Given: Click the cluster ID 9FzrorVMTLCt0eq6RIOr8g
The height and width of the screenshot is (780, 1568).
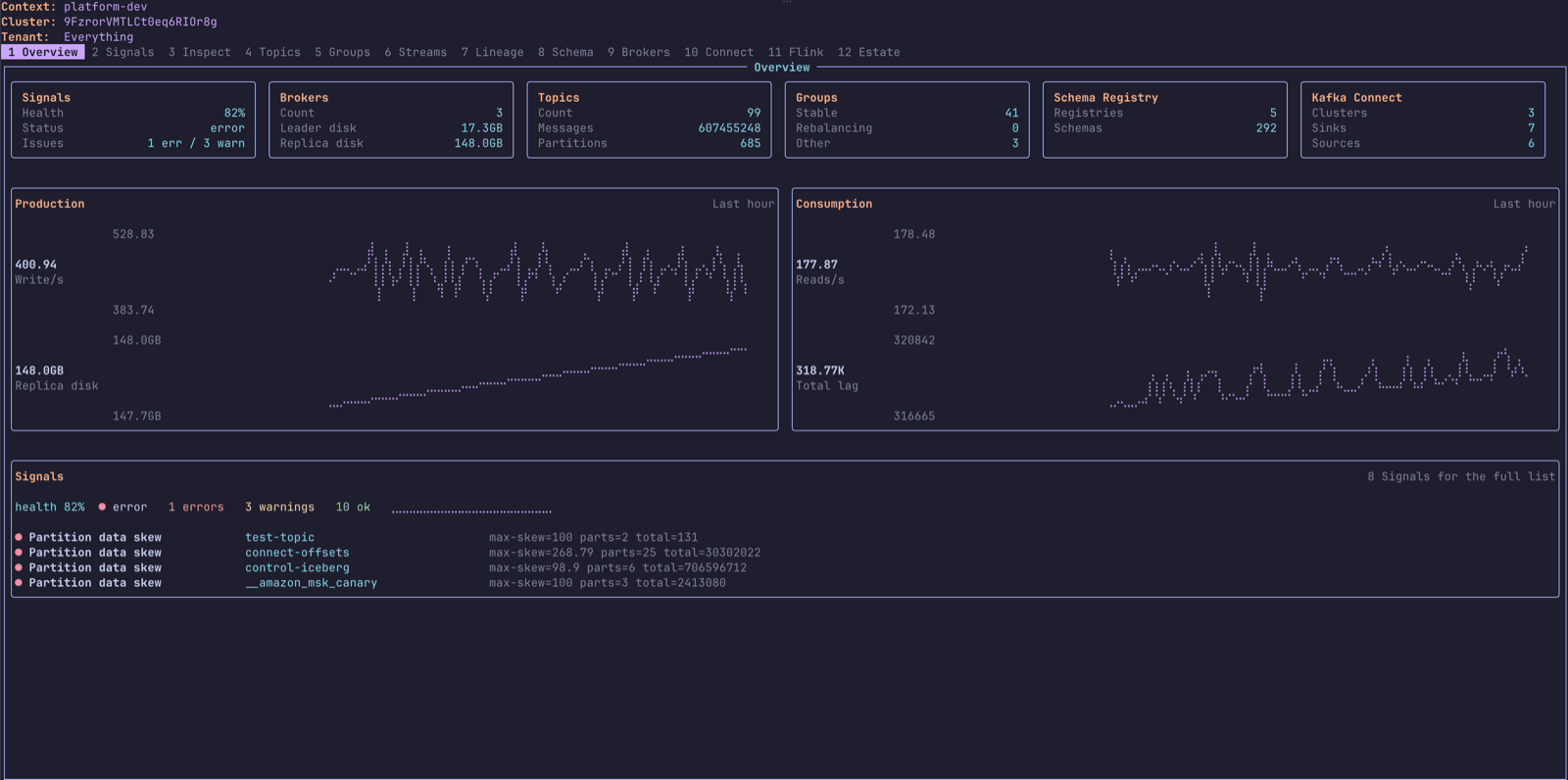Looking at the screenshot, I should (x=140, y=22).
